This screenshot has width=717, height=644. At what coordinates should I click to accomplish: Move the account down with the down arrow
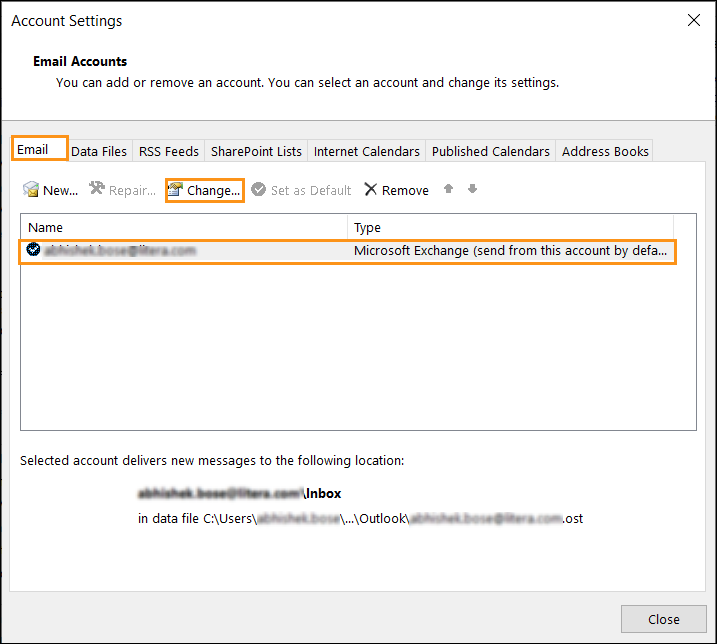point(472,188)
